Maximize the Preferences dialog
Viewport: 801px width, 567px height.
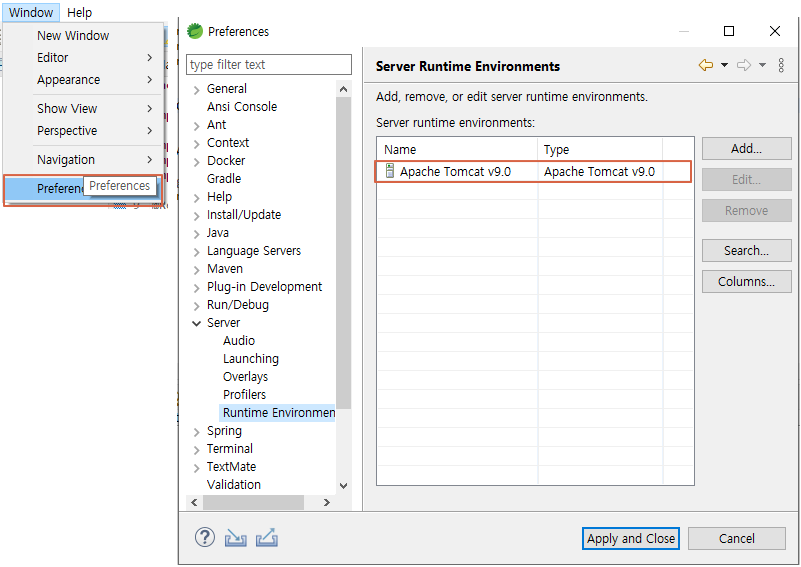(x=729, y=31)
